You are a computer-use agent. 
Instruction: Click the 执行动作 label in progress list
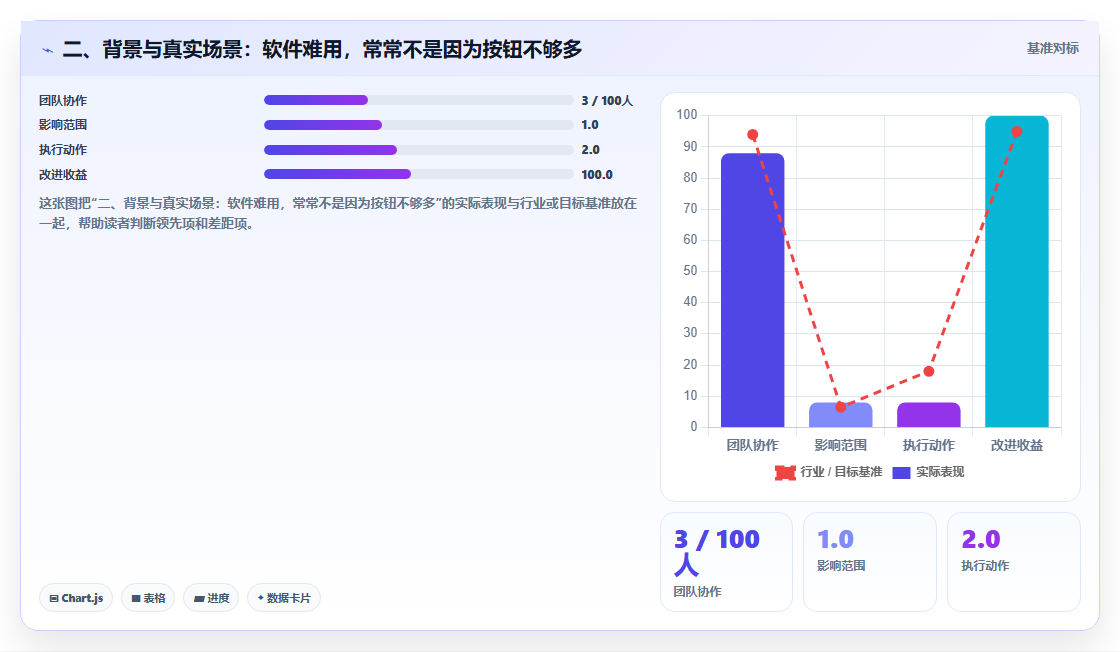tap(63, 150)
